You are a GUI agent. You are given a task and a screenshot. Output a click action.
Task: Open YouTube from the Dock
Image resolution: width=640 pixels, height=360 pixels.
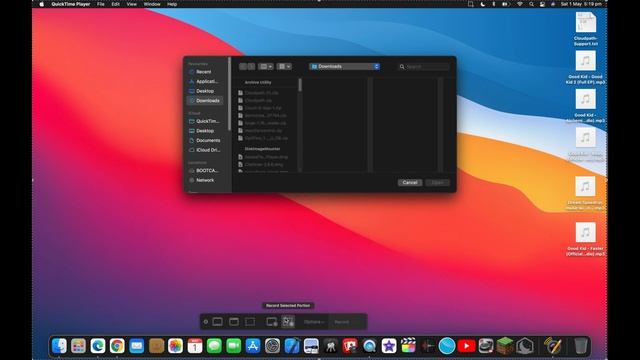click(x=466, y=346)
